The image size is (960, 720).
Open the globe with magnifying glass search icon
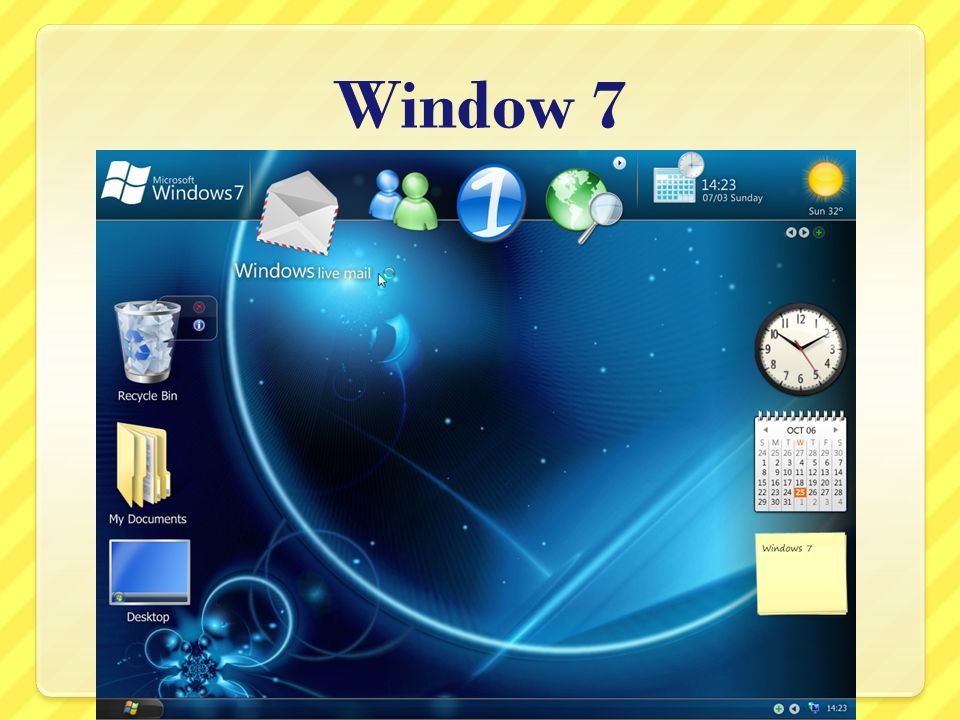pos(583,204)
